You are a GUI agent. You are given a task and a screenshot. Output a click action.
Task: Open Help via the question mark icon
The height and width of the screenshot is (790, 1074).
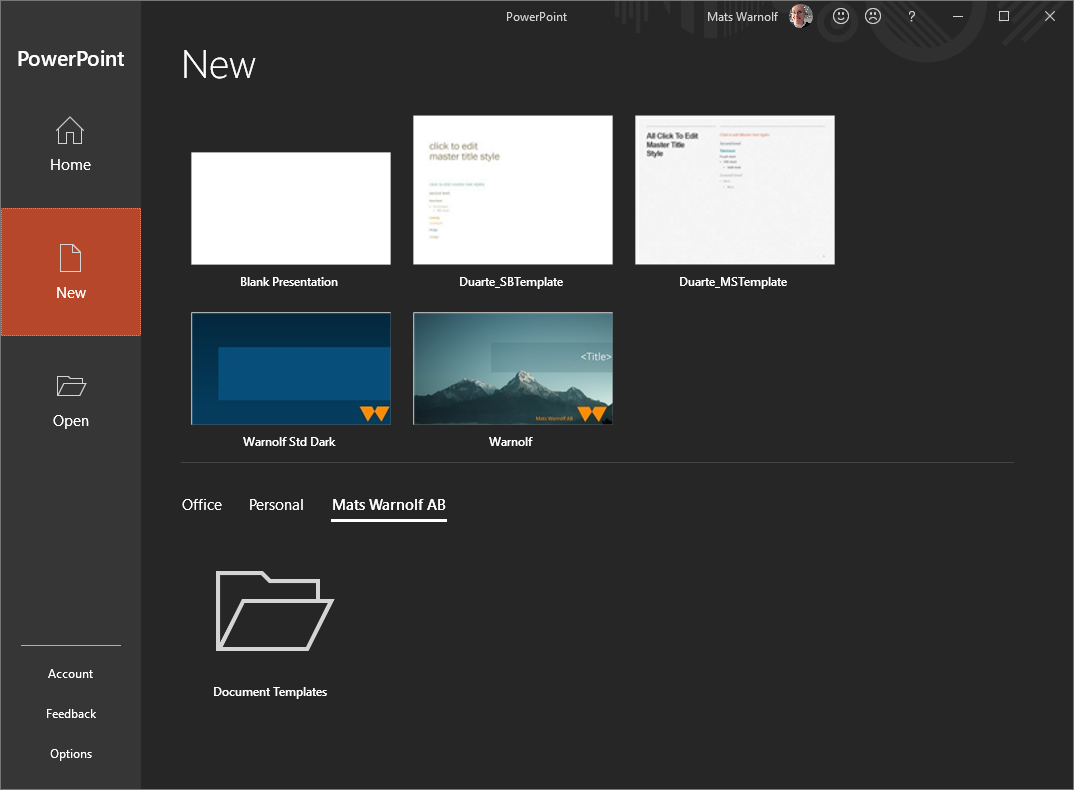pos(911,16)
